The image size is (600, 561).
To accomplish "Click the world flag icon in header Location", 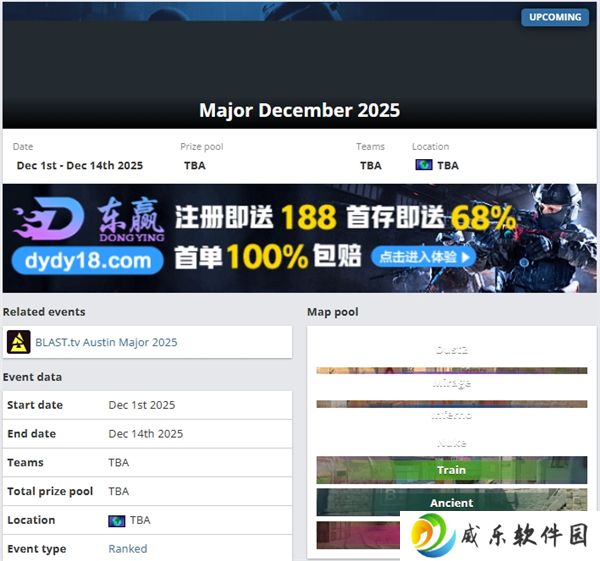I will tap(424, 165).
